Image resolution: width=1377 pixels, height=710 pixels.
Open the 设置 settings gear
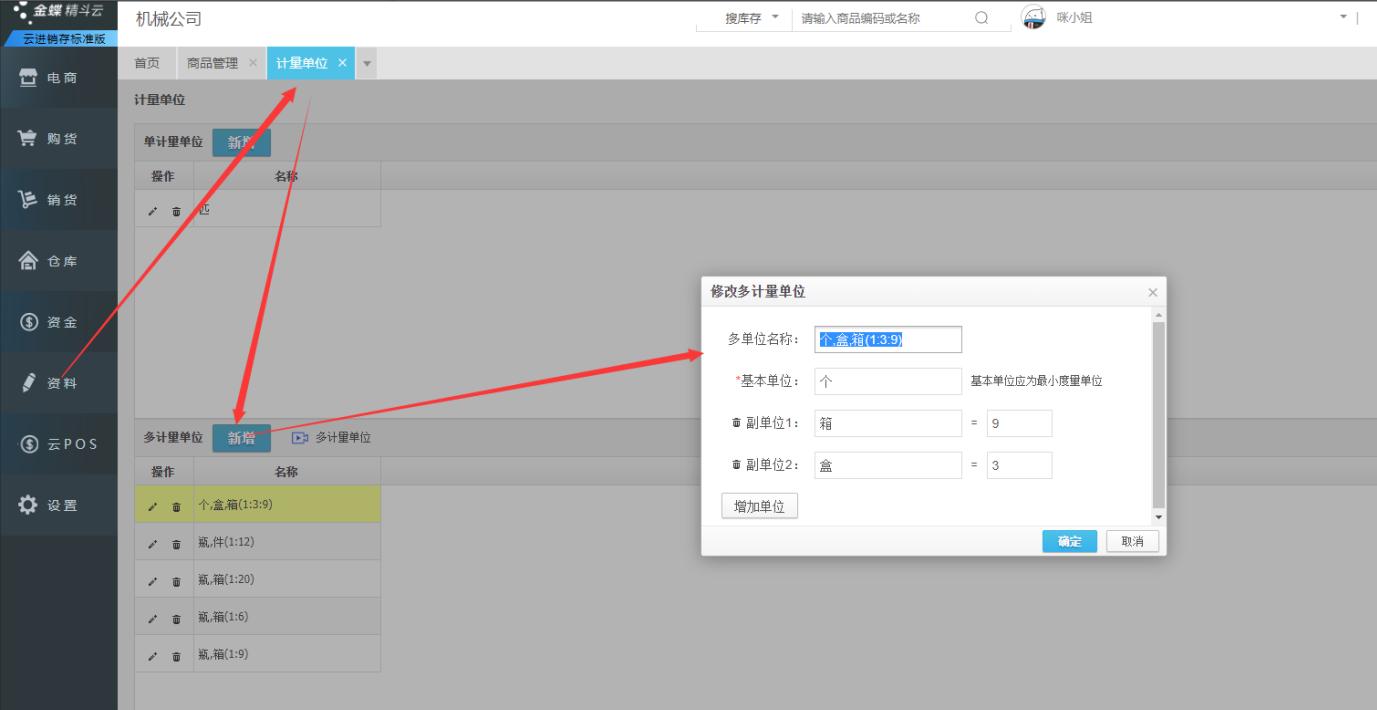(x=58, y=505)
